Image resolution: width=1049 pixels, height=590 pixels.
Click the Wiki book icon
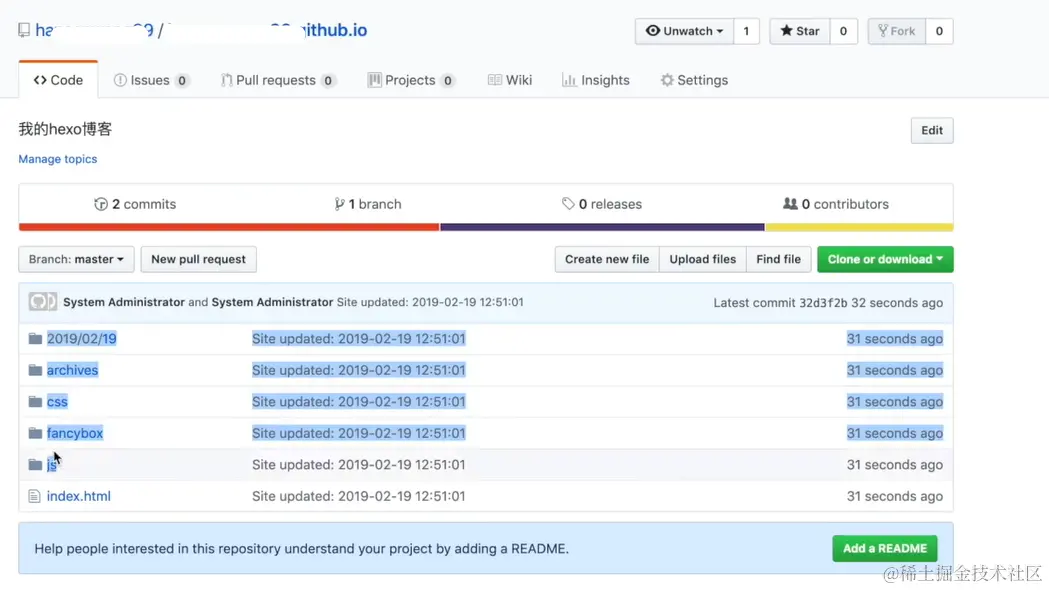click(x=494, y=80)
